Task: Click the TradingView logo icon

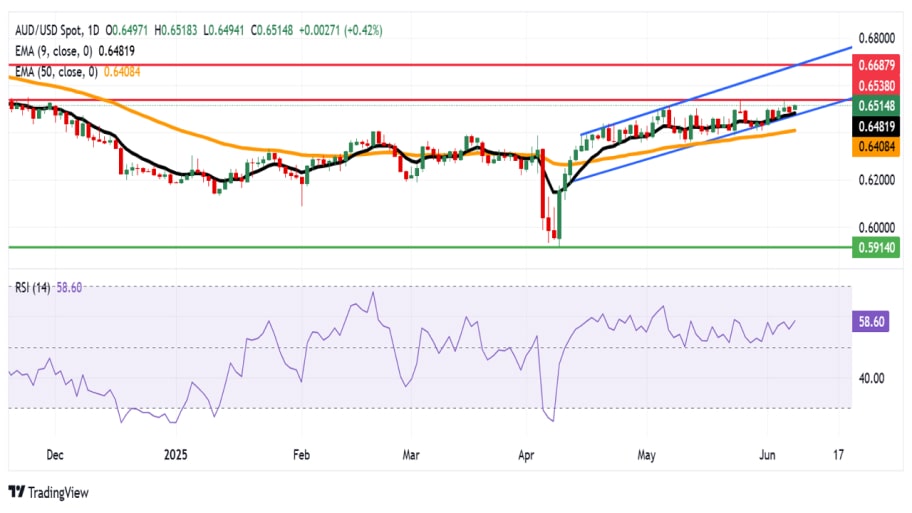Action: (17, 492)
